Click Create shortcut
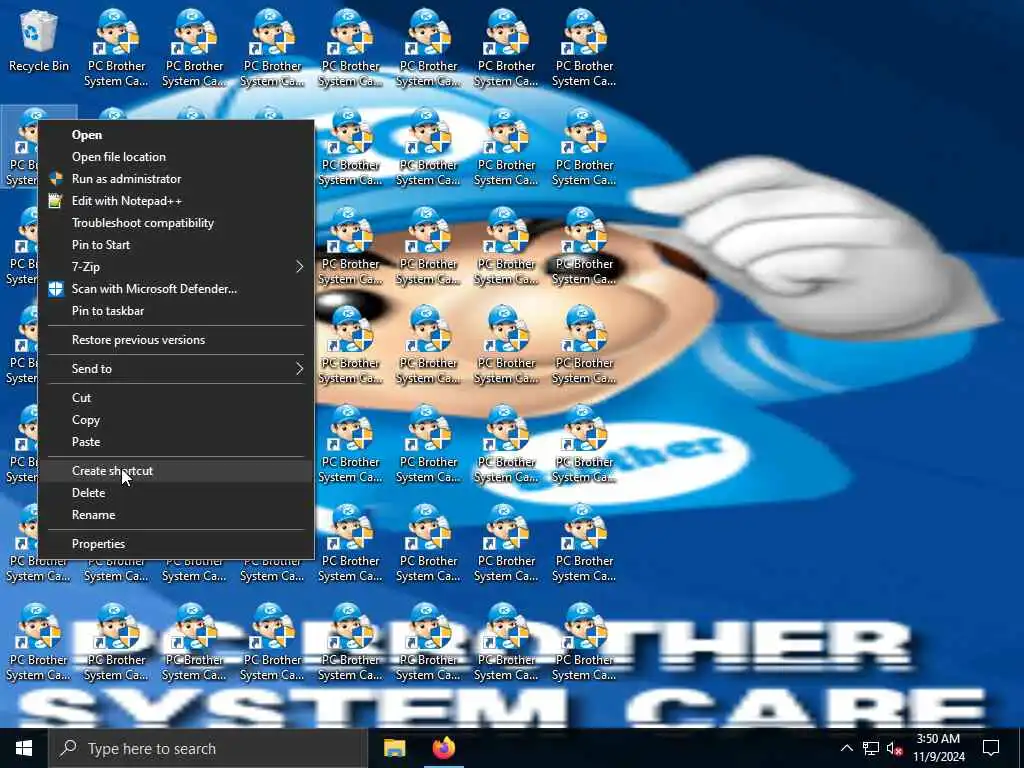The image size is (1024, 768). click(x=176, y=471)
